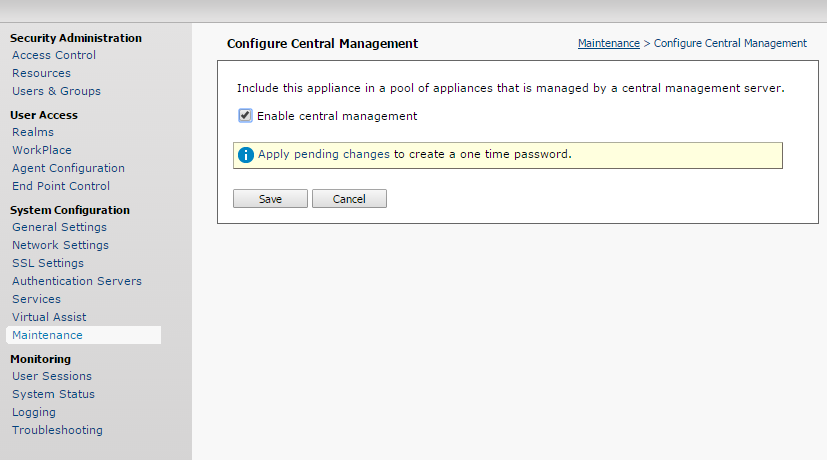This screenshot has width=827, height=460.
Task: Navigate to Agent Configuration
Action: [x=69, y=168]
